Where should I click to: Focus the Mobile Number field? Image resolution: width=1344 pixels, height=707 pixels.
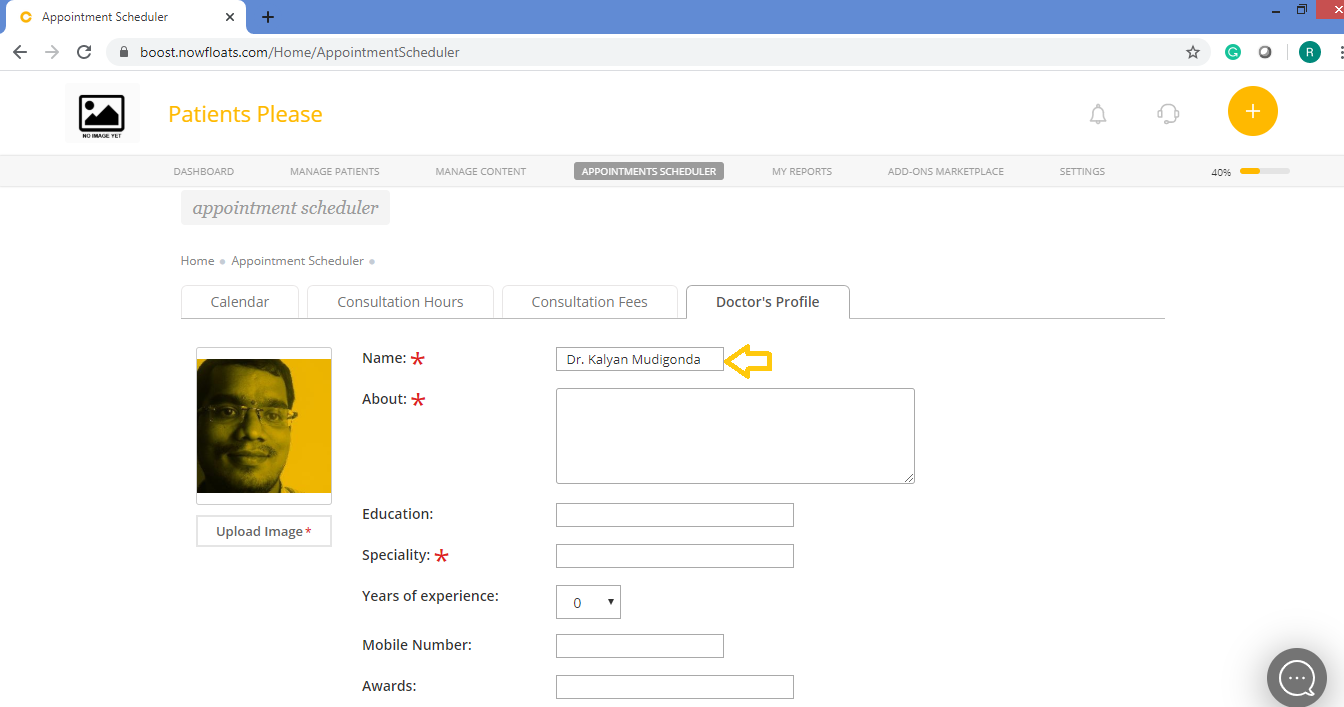(640, 646)
